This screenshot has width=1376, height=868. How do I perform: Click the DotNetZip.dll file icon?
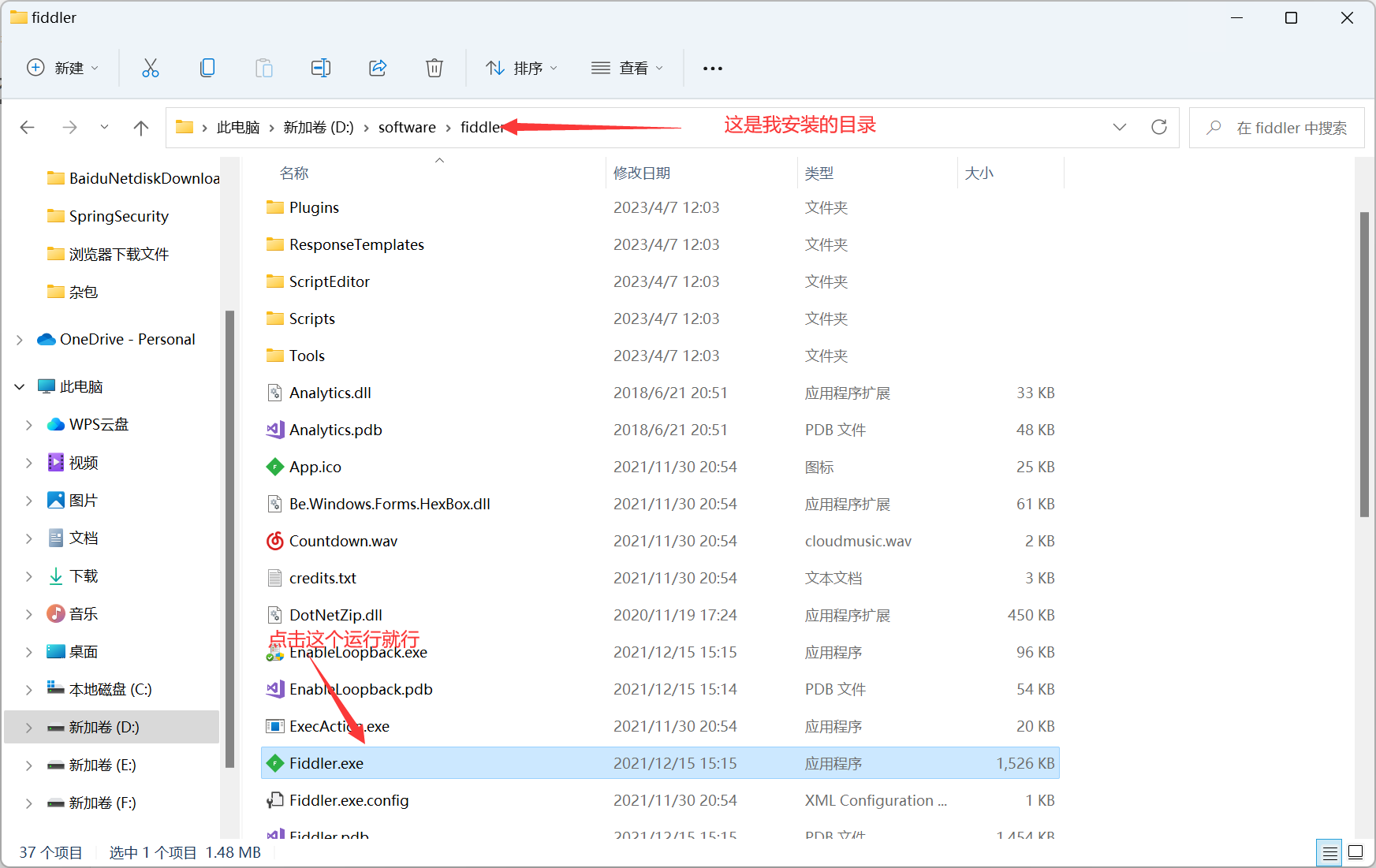coord(274,615)
